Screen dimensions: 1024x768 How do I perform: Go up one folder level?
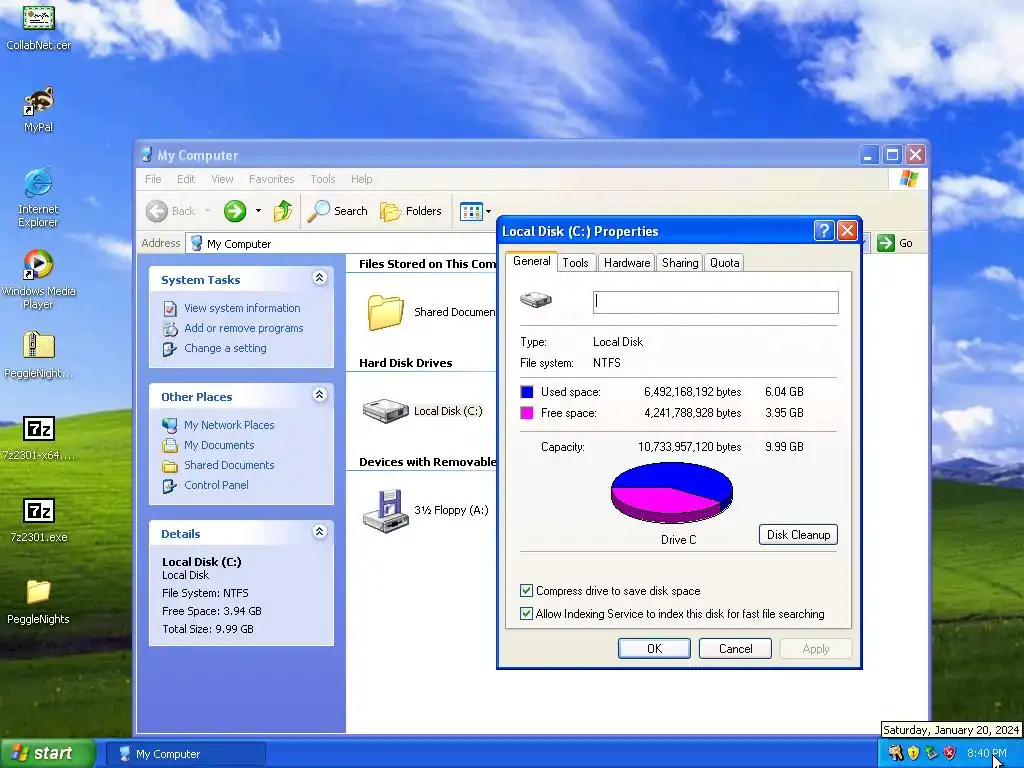(x=282, y=211)
